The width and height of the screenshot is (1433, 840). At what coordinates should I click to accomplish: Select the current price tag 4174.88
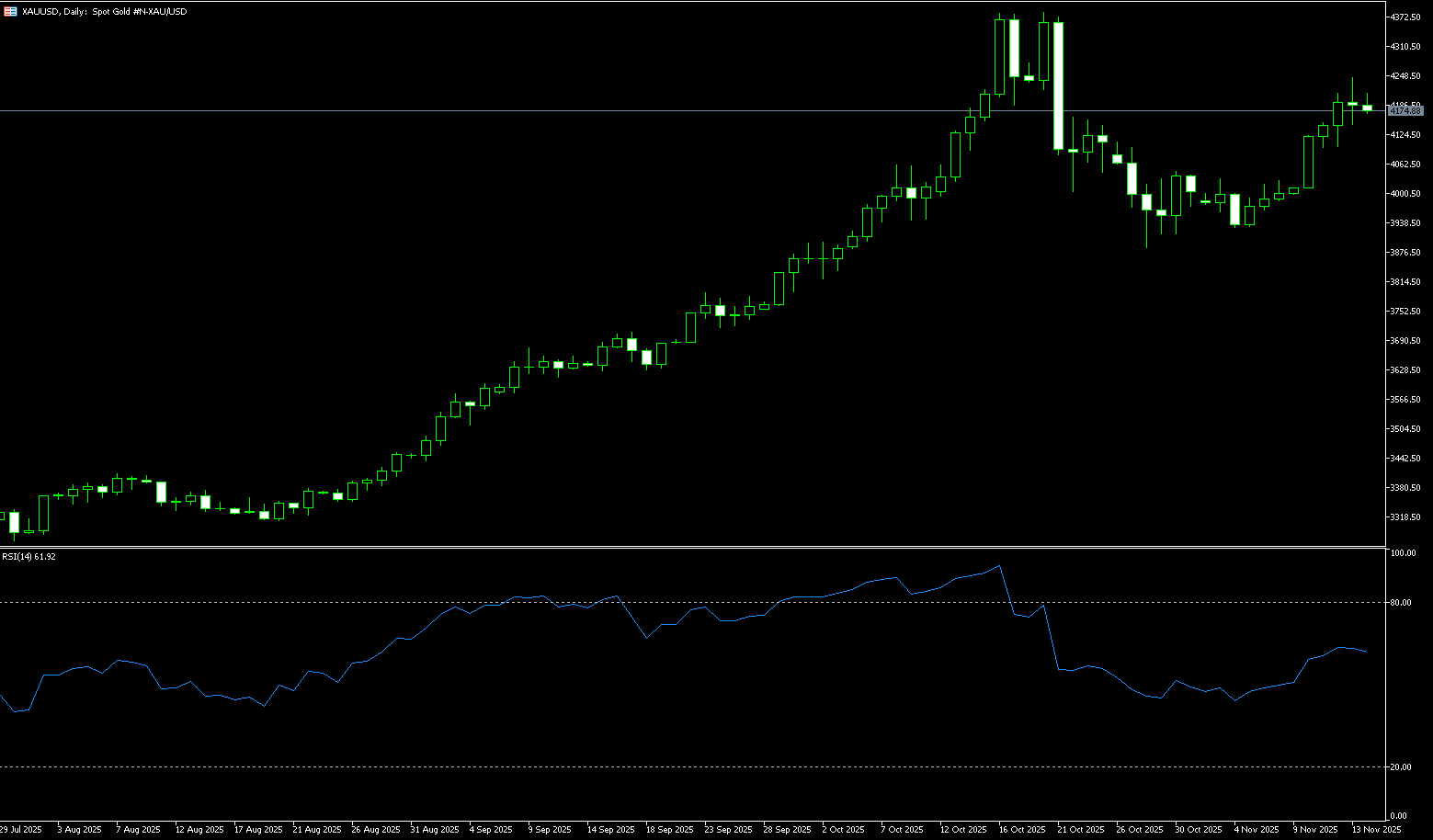click(x=1405, y=111)
